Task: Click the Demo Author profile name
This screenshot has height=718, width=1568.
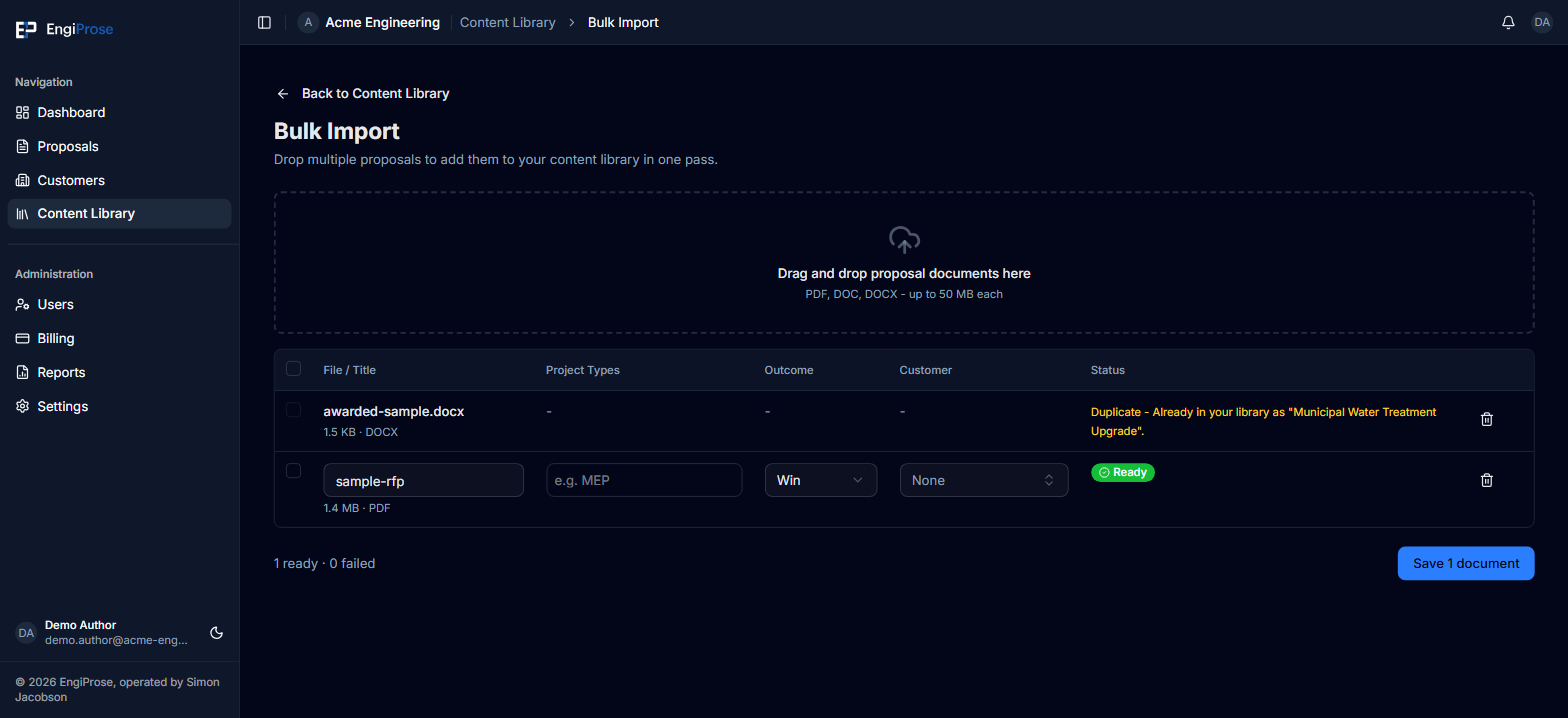Action: click(81, 625)
